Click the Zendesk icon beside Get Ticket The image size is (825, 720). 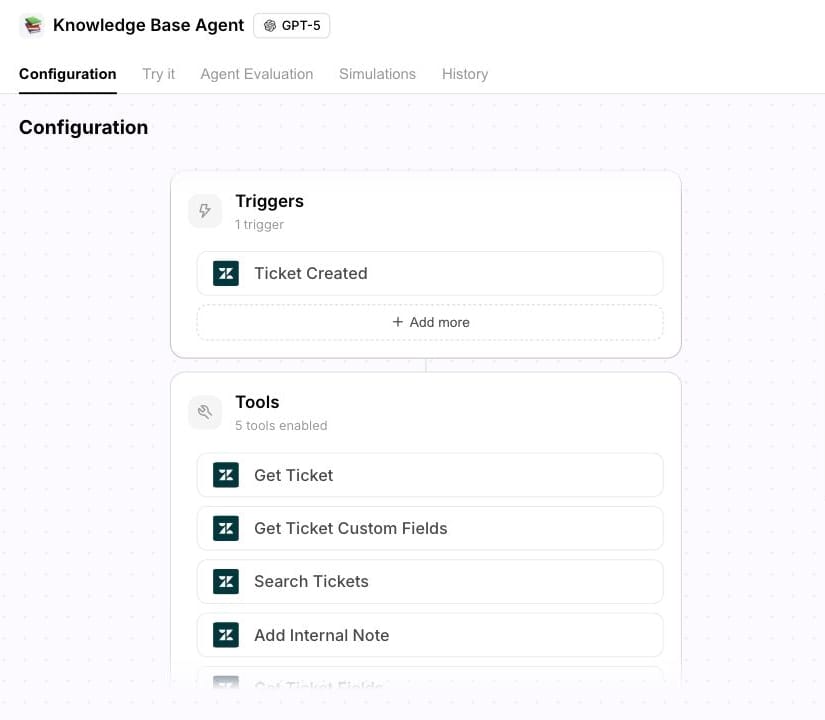pos(226,475)
